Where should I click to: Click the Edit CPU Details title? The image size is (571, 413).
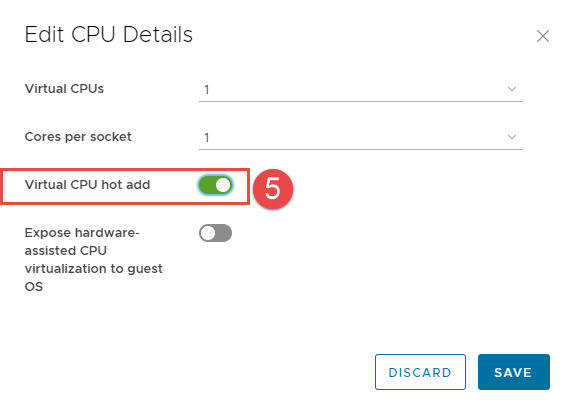109,35
